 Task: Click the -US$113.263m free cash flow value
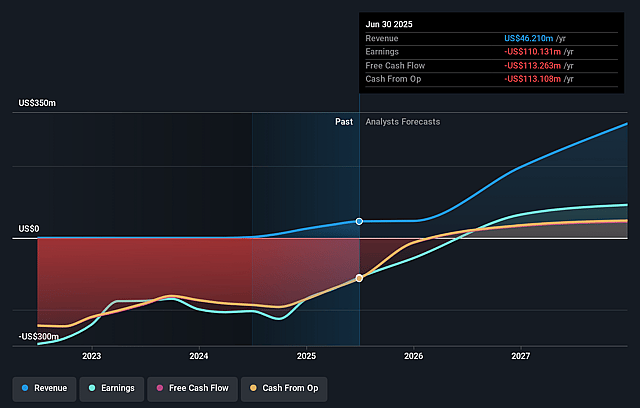tap(532, 66)
